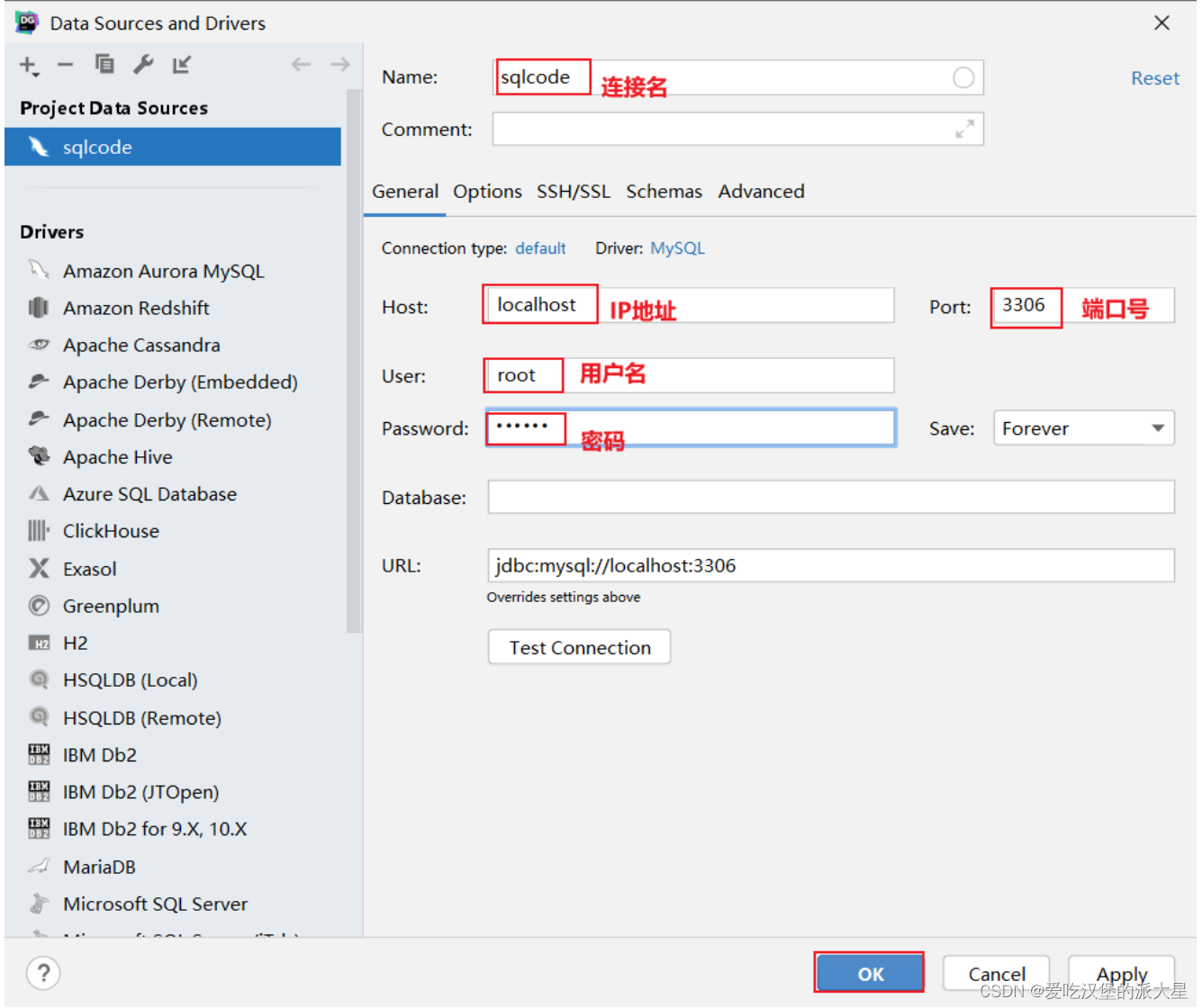Click the color circle in Name field
The image size is (1202, 1008).
(963, 78)
